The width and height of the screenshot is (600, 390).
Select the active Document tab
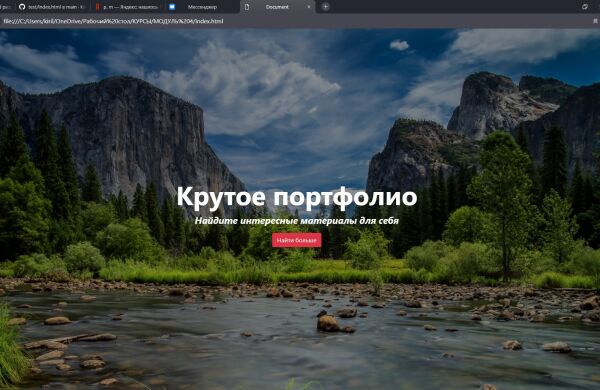click(x=277, y=7)
